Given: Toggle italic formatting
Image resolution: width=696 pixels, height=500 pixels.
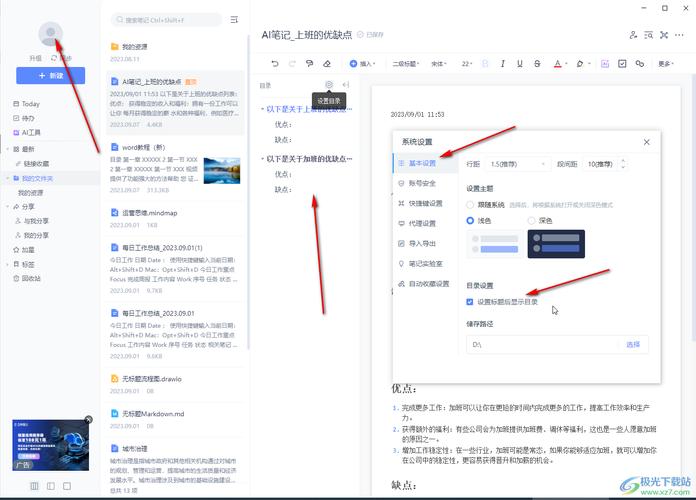Looking at the screenshot, I should coord(502,64).
